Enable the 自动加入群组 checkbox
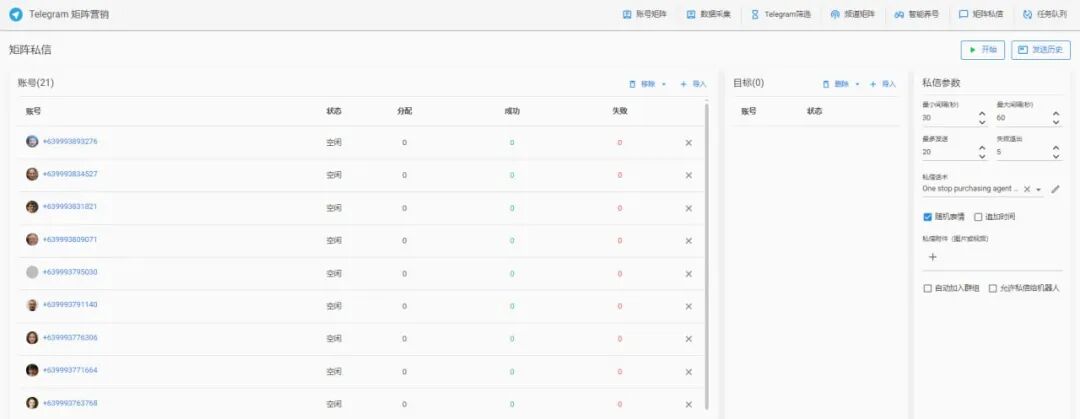Viewport: 1080px width, 419px height. pos(927,289)
